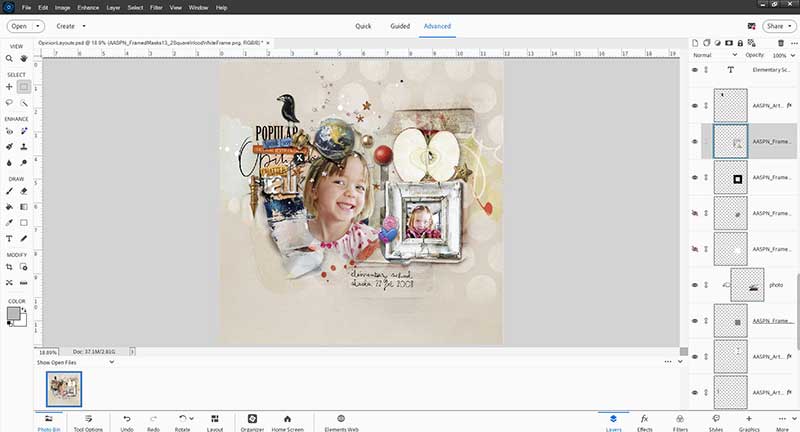Select the Content-Aware Move tool
Image resolution: width=800 pixels, height=432 pixels.
tap(9, 283)
